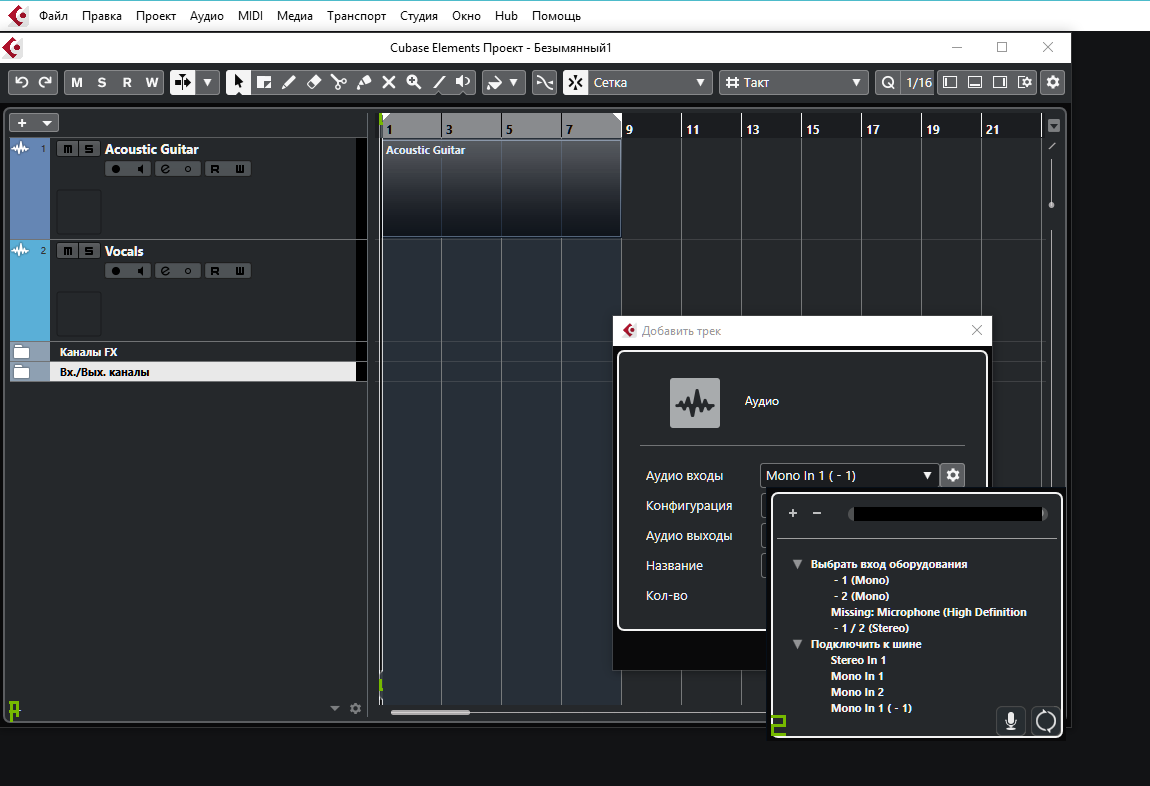Click the Acoustic Guitar audio clip
1150x786 pixels.
point(500,190)
